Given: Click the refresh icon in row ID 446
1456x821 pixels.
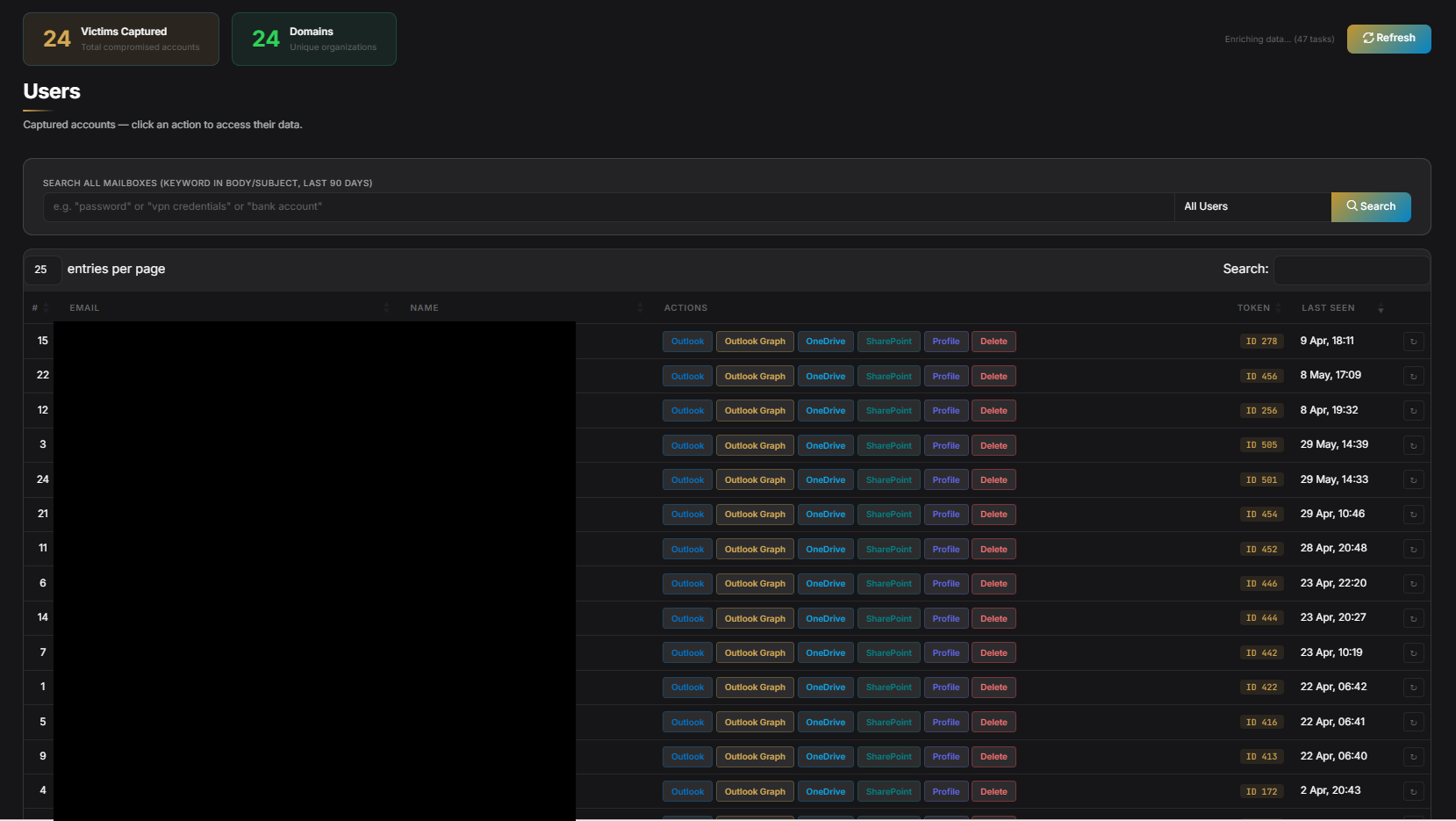Looking at the screenshot, I should coord(1413,584).
